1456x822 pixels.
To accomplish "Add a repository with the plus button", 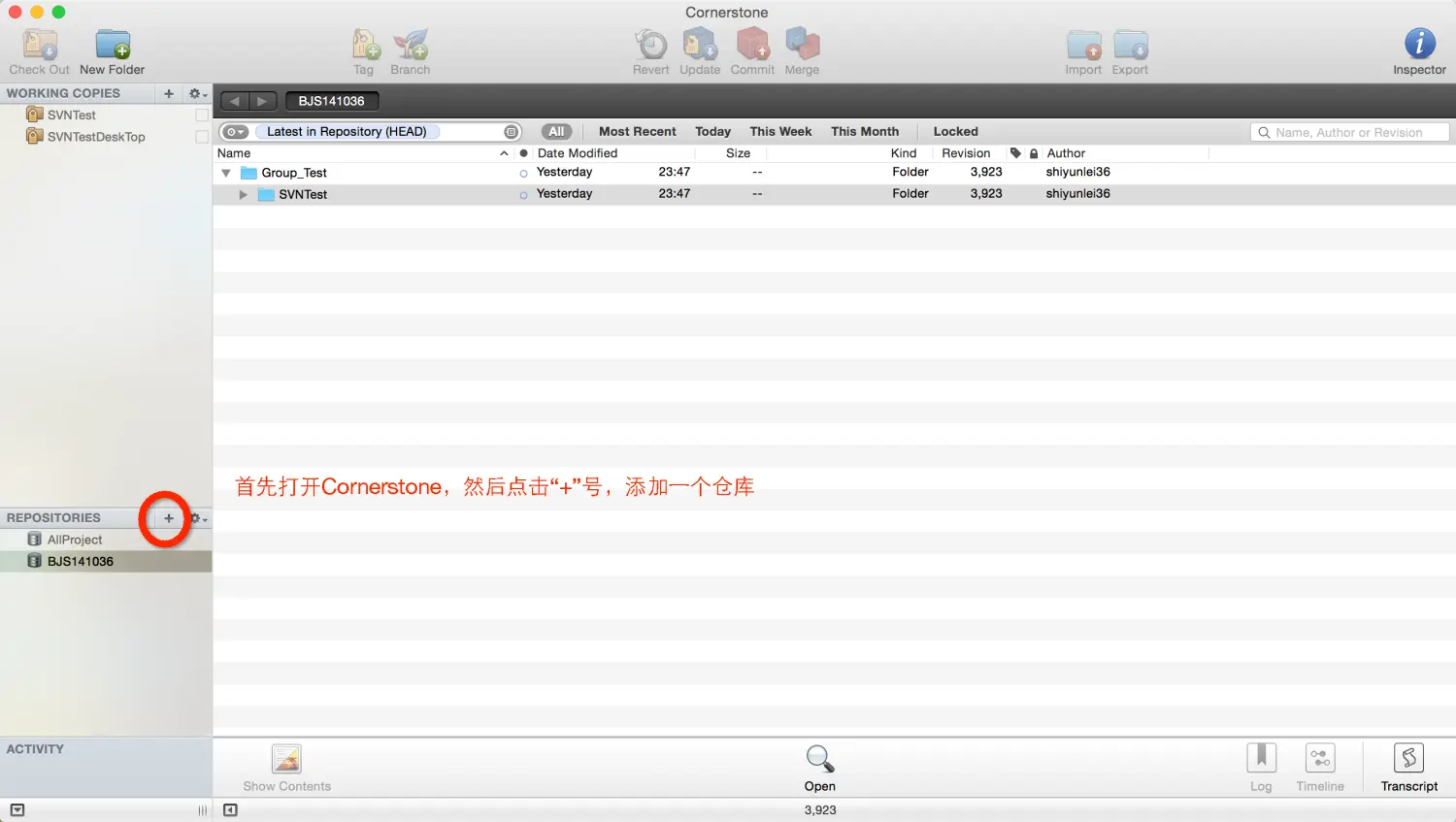I will point(169,518).
